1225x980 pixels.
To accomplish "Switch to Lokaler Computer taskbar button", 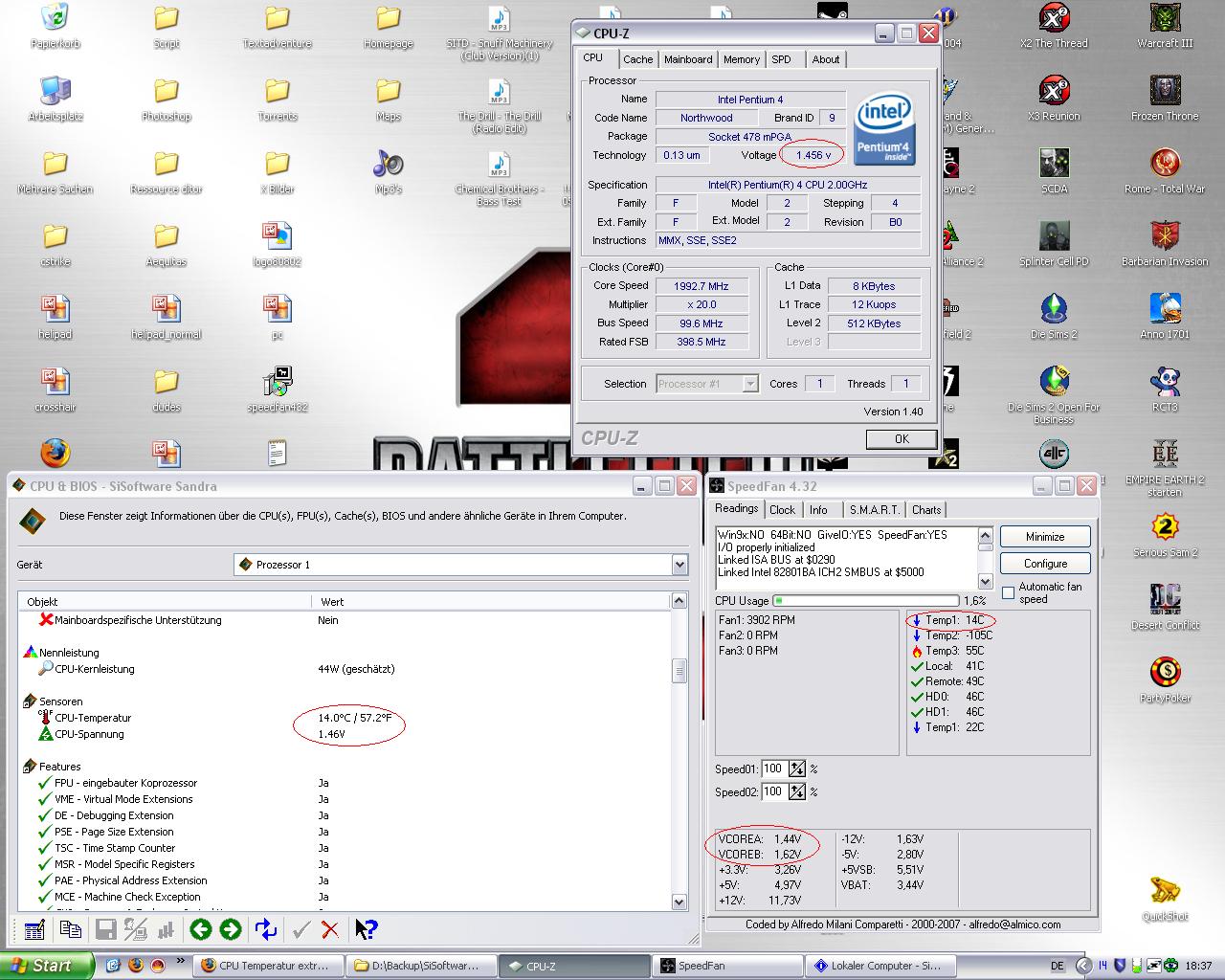I will click(882, 966).
